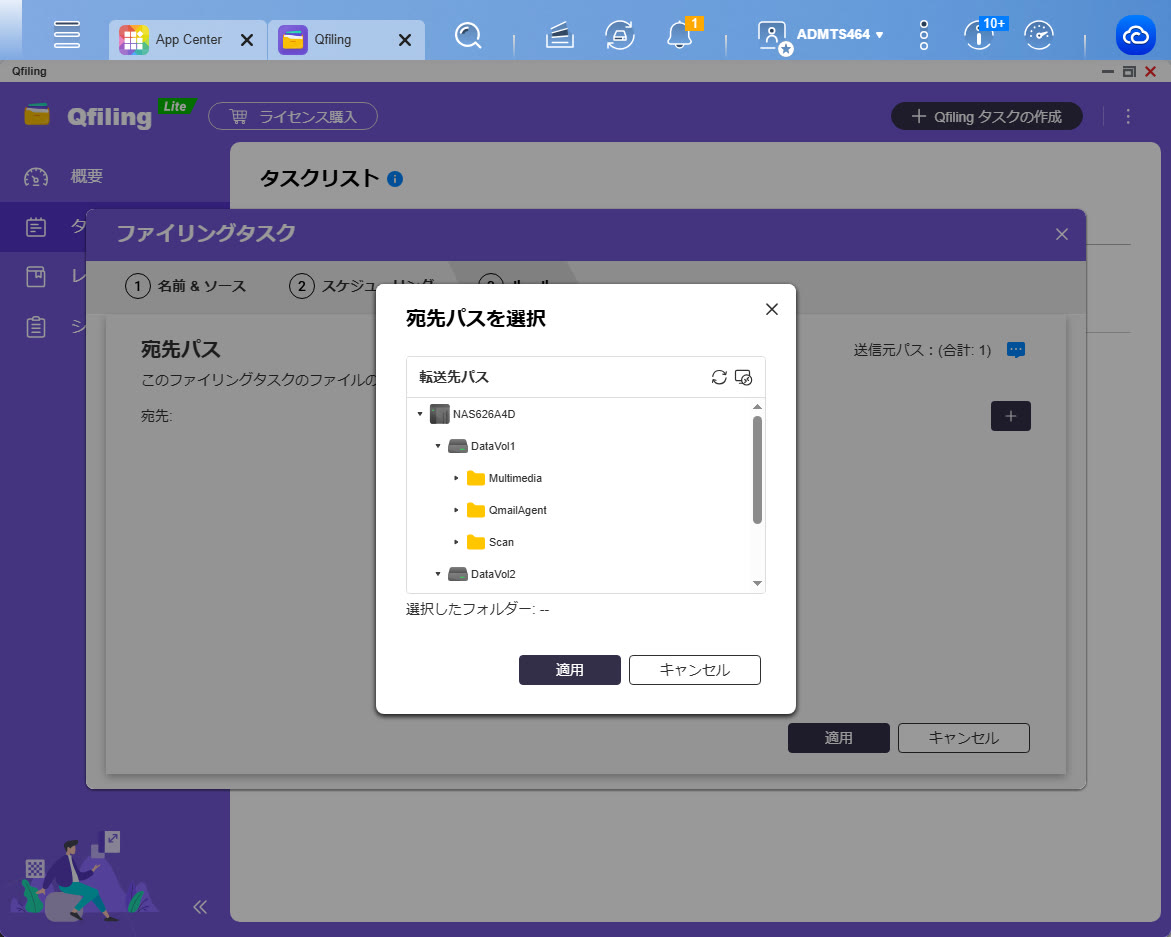Click the search magnifier icon in top bar
This screenshot has width=1171, height=937.
point(467,36)
